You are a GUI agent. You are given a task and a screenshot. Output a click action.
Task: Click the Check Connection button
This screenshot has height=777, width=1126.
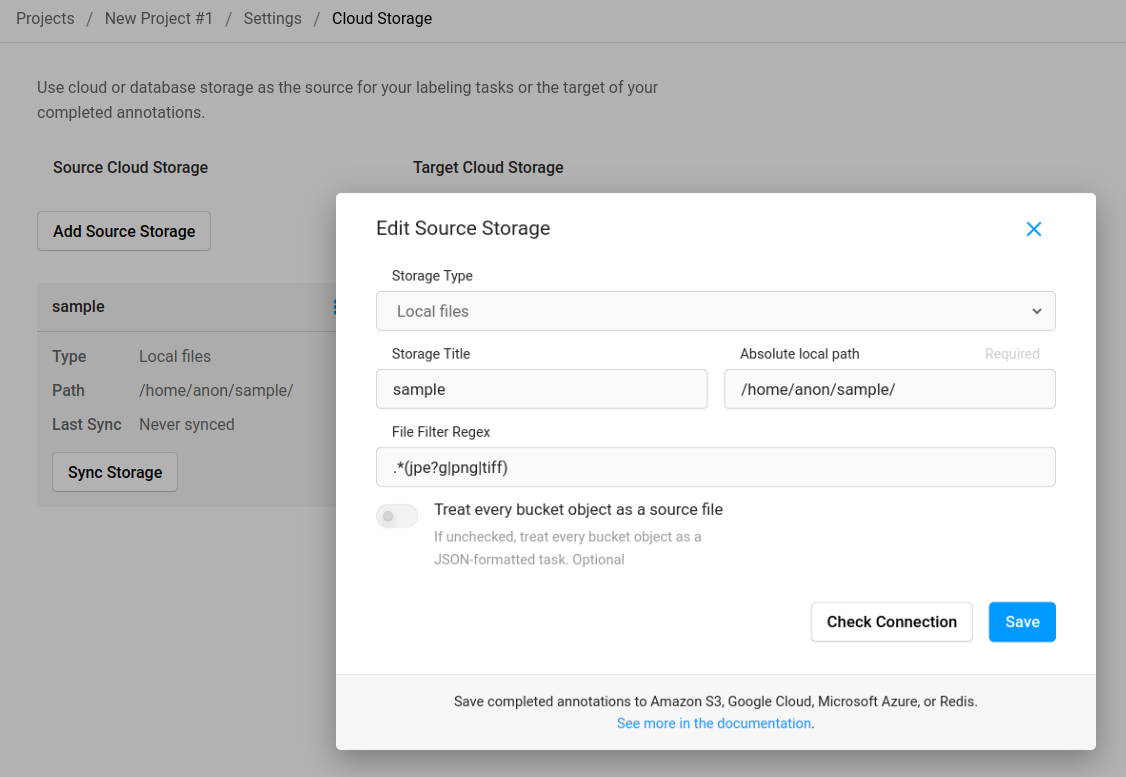[891, 621]
